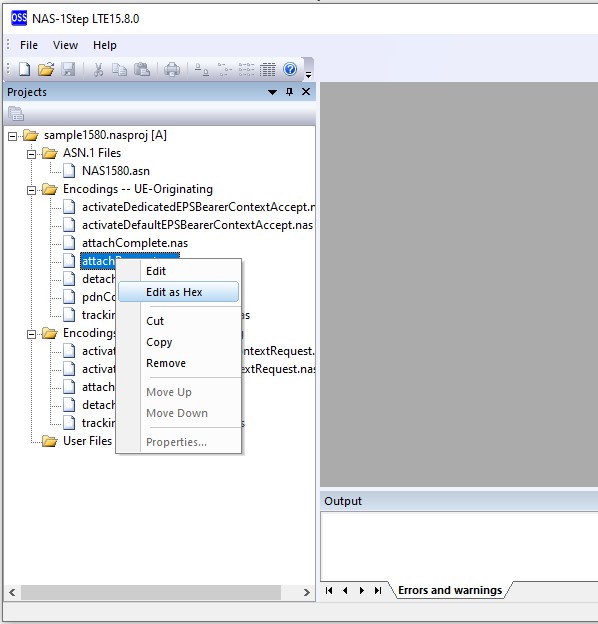Screen dimensions: 598x624
Task: Collapse the second Encodings folder
Action: click(x=31, y=334)
